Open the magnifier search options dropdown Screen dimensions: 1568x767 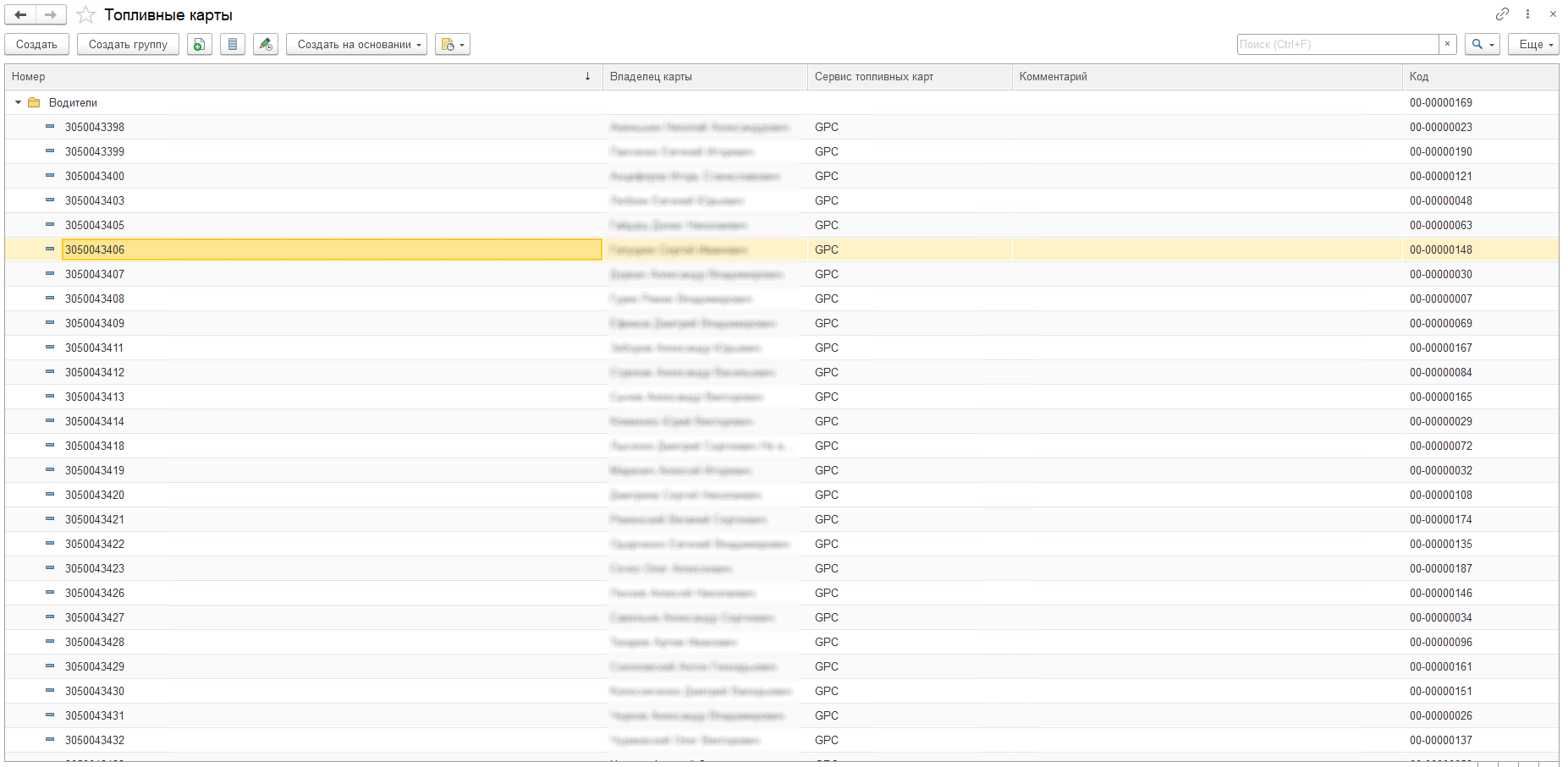pos(1483,45)
